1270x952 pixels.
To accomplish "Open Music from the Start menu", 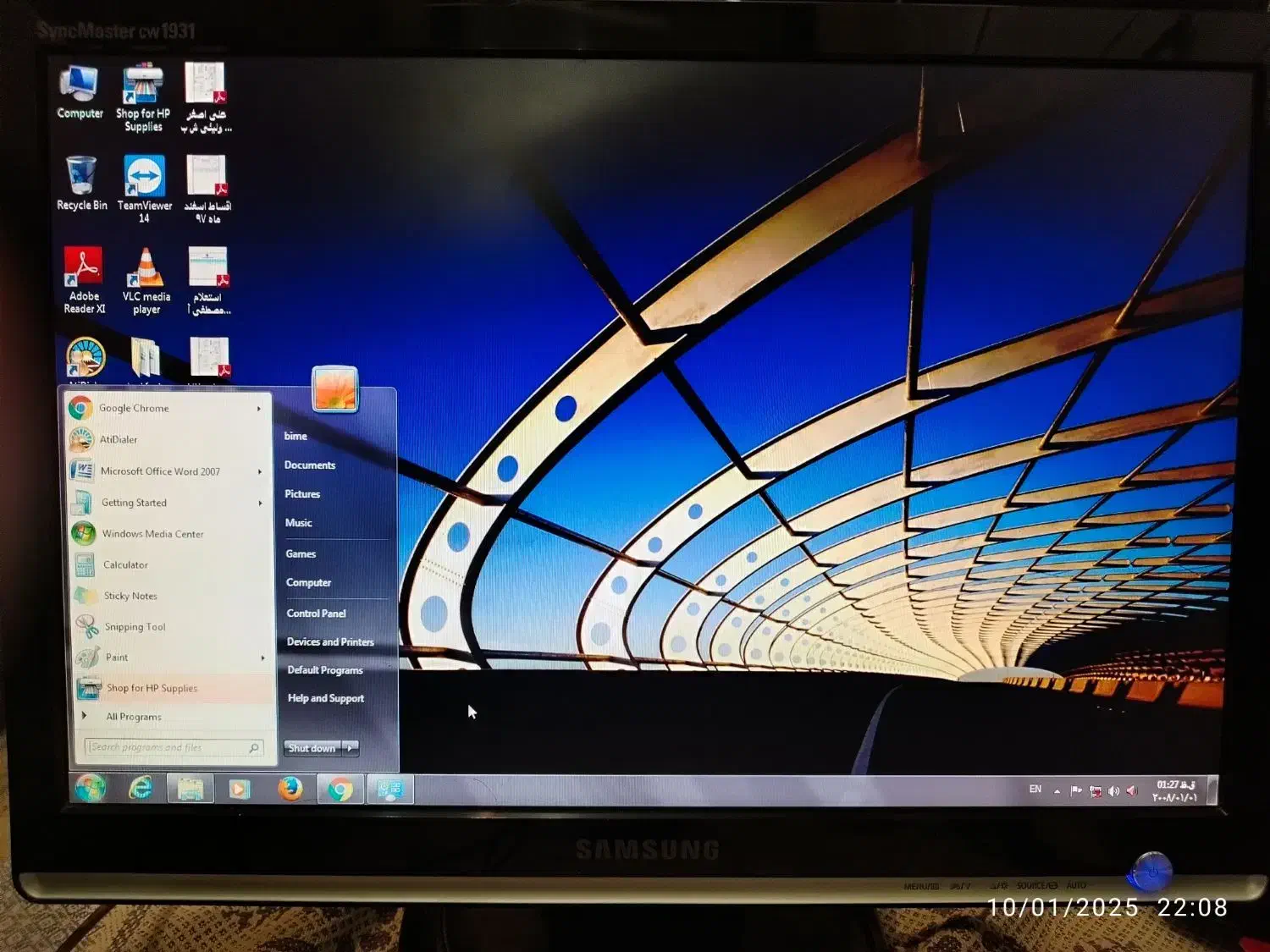I will (299, 523).
